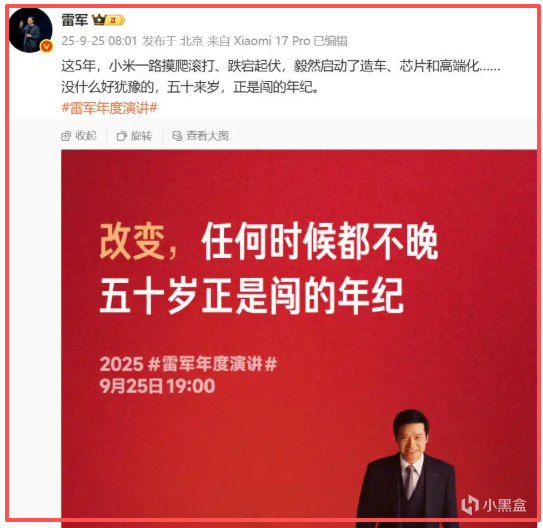Click the Xiaomi 17 Pro source link

click(272, 41)
